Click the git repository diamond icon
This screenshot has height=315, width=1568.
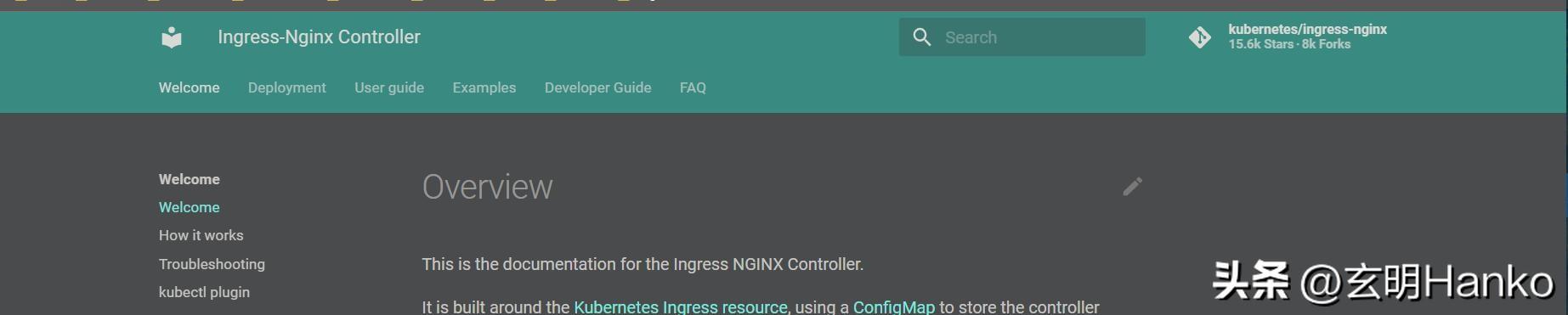click(x=1199, y=37)
